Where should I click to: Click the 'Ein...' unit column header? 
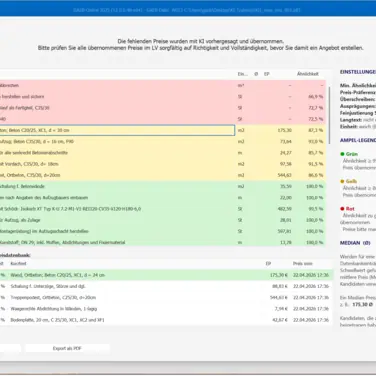242,74
